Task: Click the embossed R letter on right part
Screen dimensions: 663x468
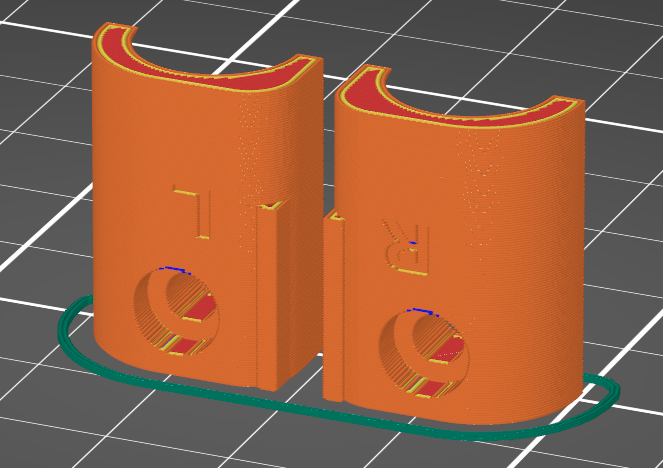Action: (407, 247)
